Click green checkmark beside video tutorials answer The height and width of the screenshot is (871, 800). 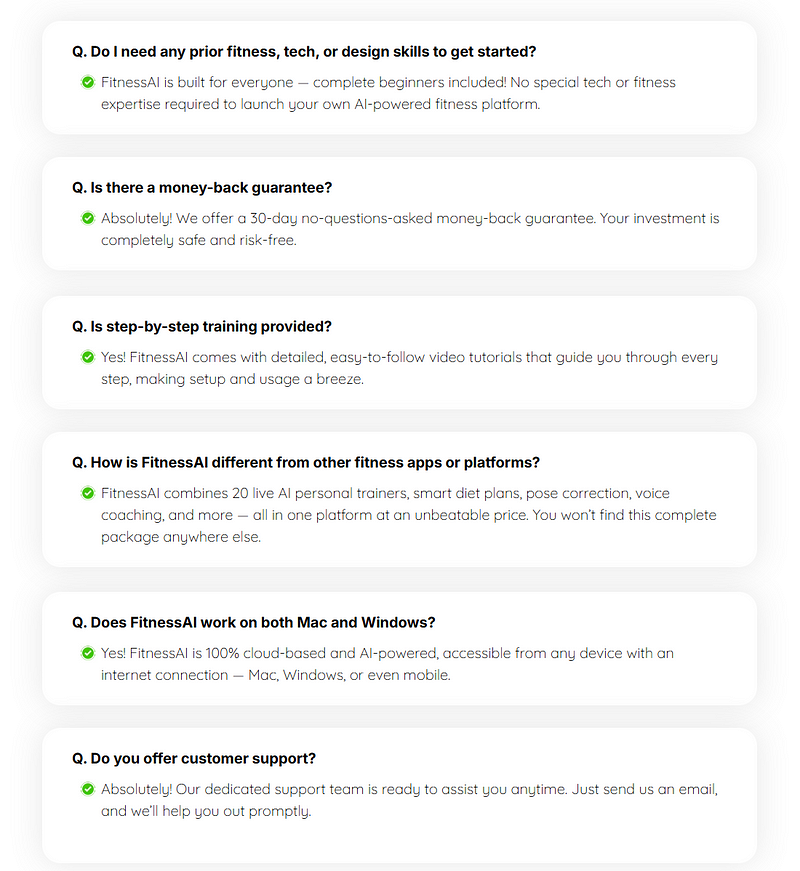[x=88, y=357]
